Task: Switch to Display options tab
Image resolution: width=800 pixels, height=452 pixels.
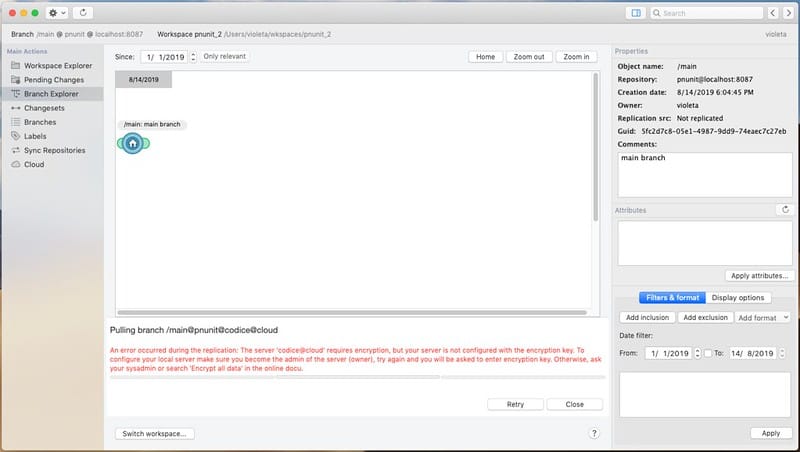Action: [738, 298]
